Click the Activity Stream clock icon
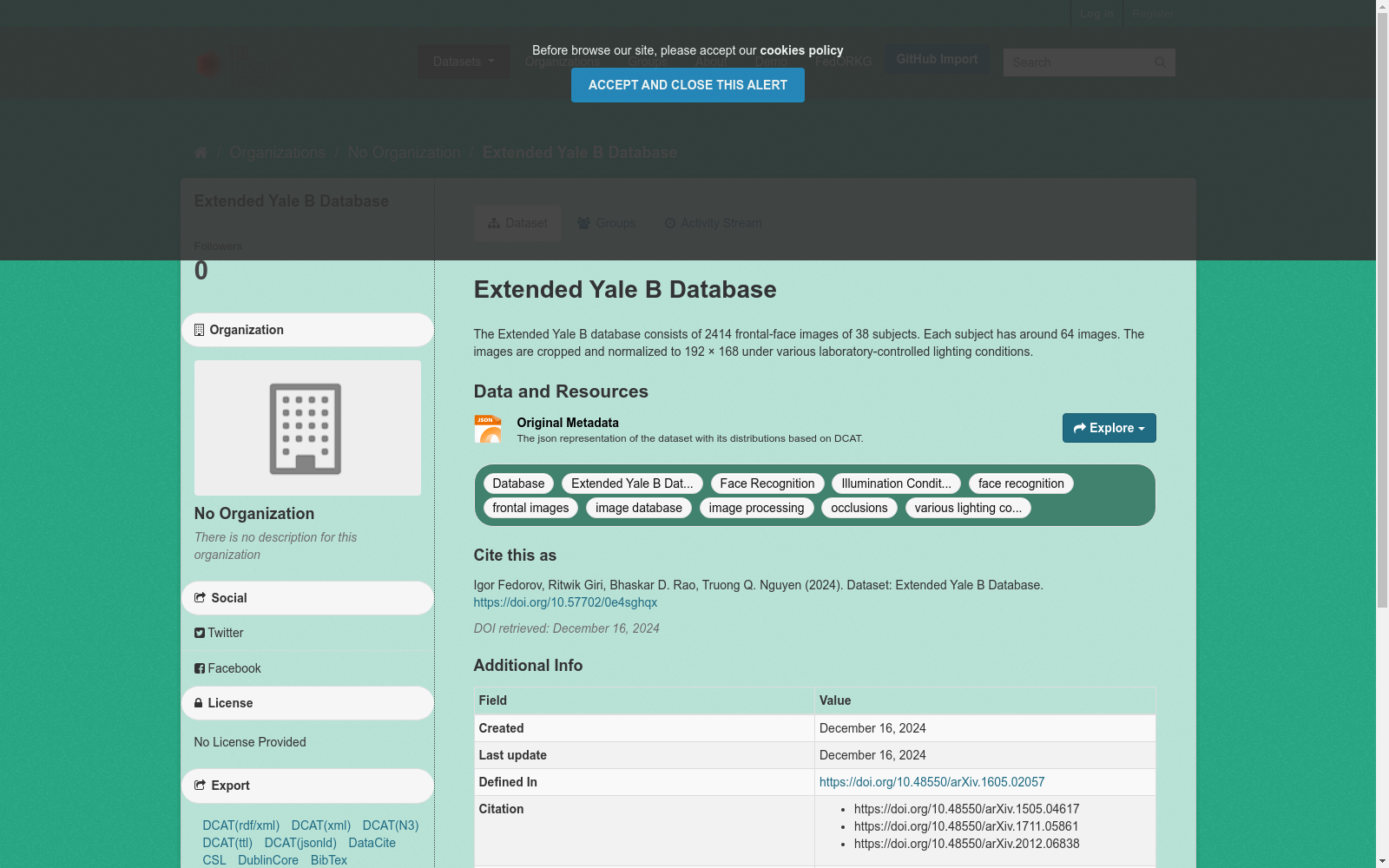The height and width of the screenshot is (868, 1389). (x=670, y=223)
